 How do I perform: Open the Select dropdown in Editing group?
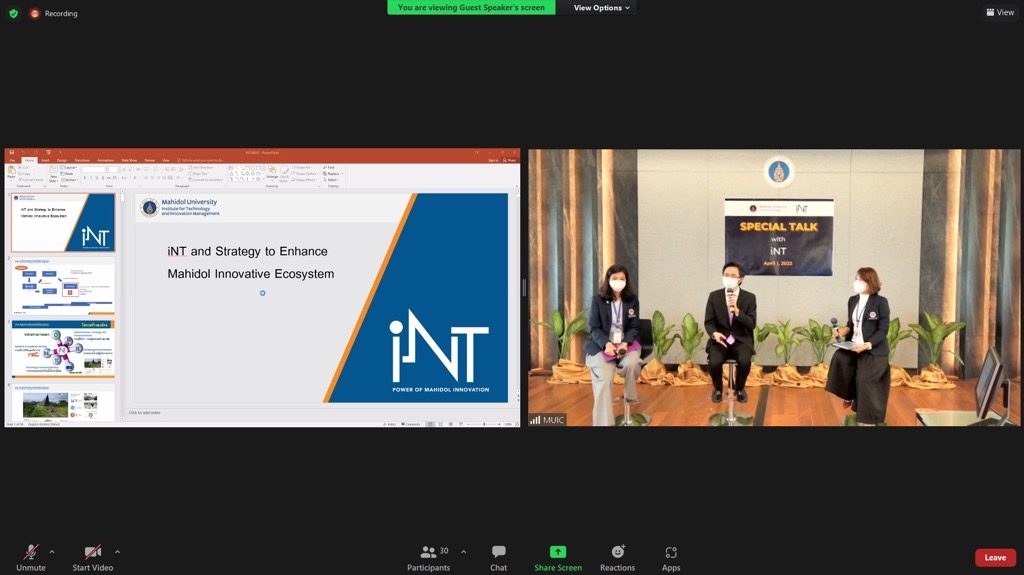pos(330,180)
